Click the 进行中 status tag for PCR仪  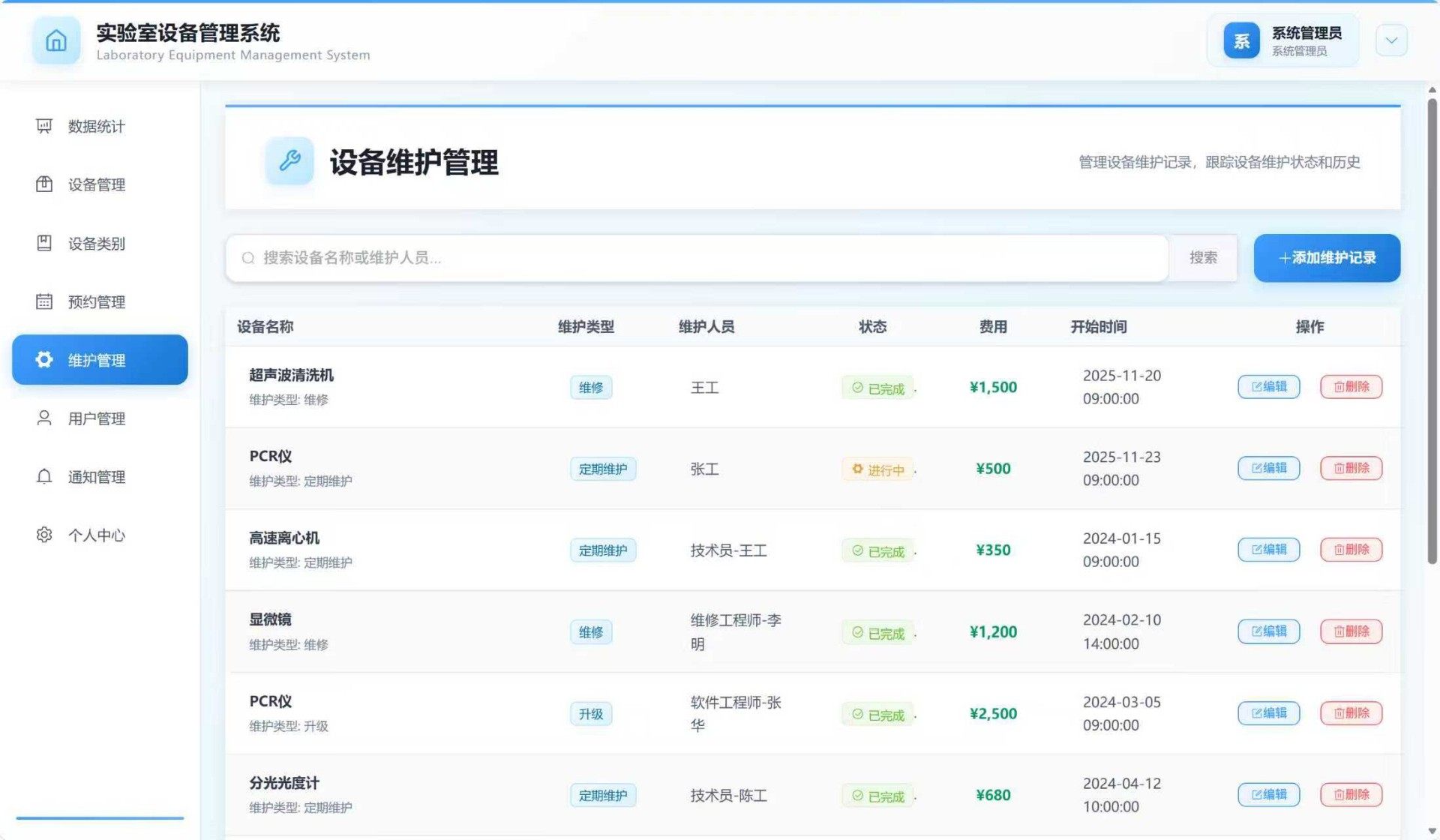pyautogui.click(x=877, y=469)
